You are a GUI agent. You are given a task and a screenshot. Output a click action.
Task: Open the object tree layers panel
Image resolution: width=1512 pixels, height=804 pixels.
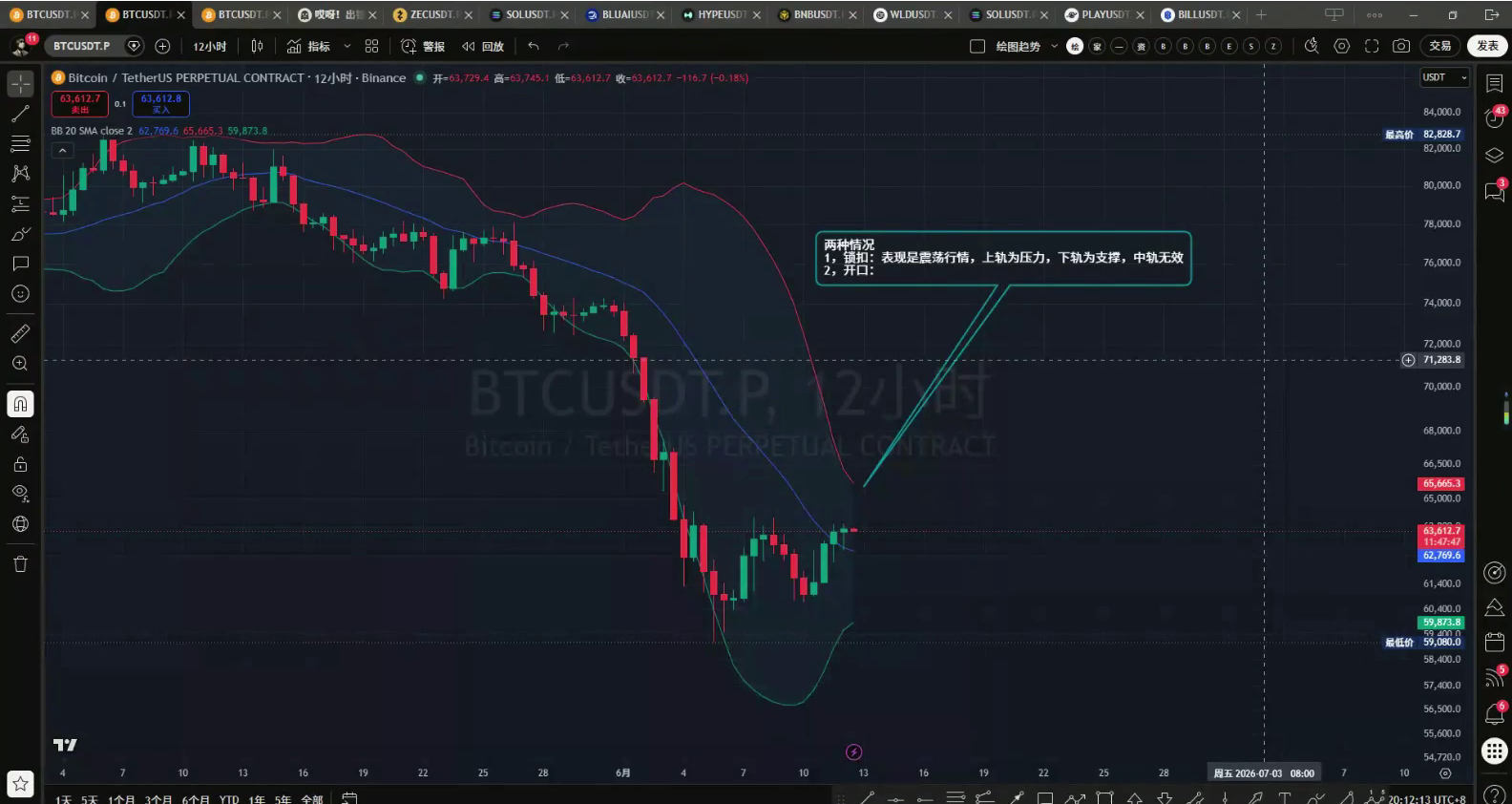click(1495, 155)
